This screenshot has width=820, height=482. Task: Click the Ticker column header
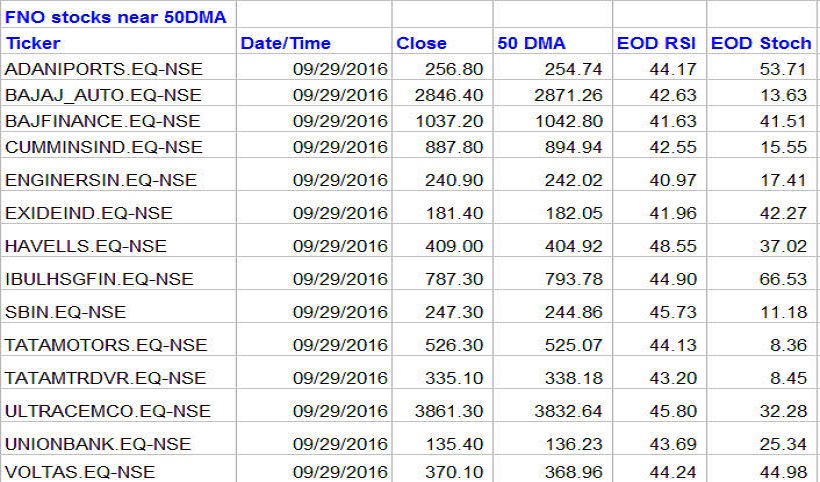point(33,43)
